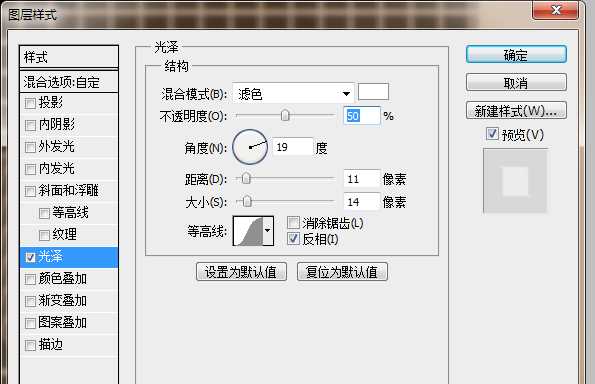Select the 混合选项:自定 list item
595x384 pixels.
tap(69, 82)
